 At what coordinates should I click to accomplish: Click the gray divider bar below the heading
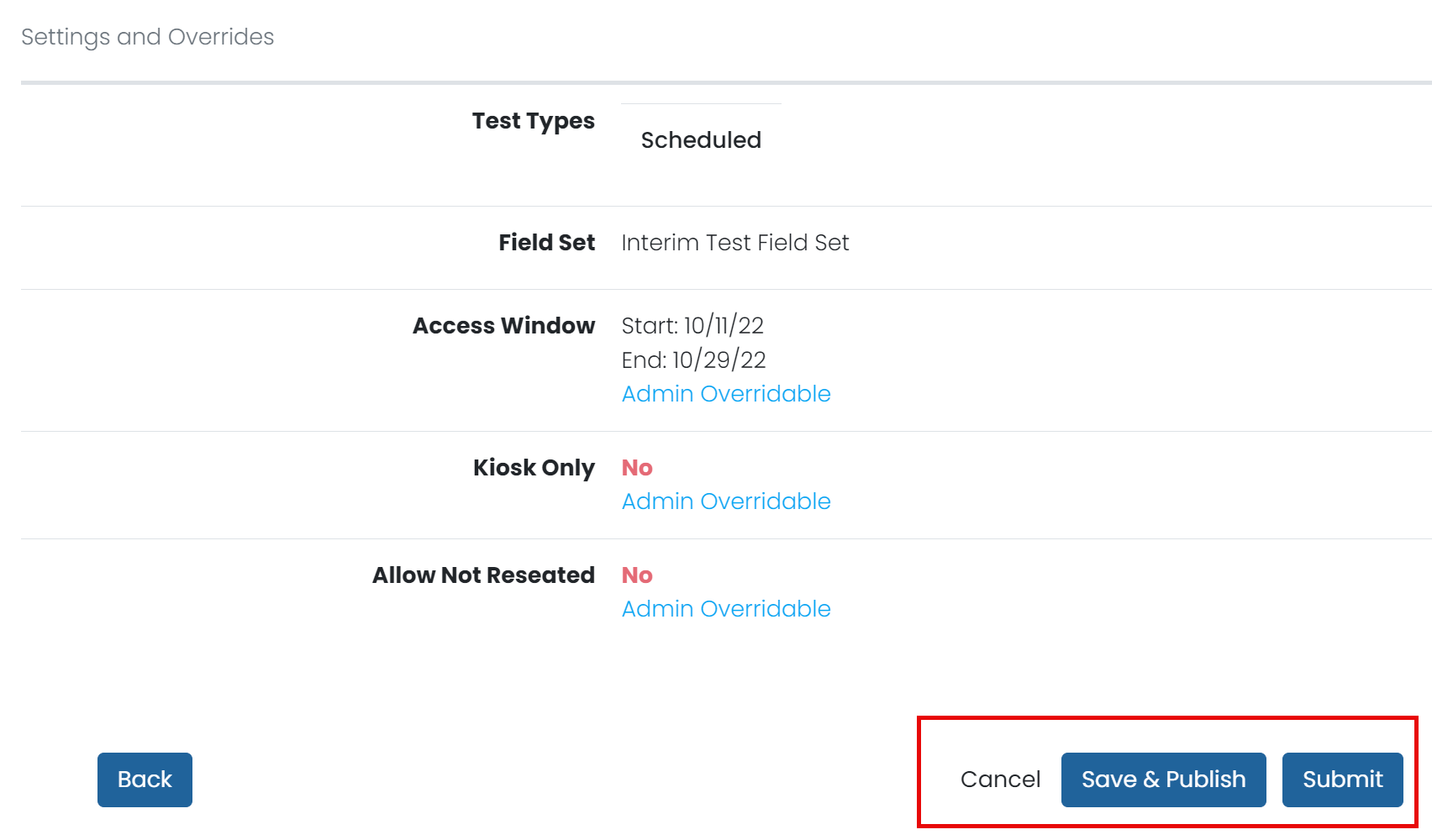[x=726, y=82]
